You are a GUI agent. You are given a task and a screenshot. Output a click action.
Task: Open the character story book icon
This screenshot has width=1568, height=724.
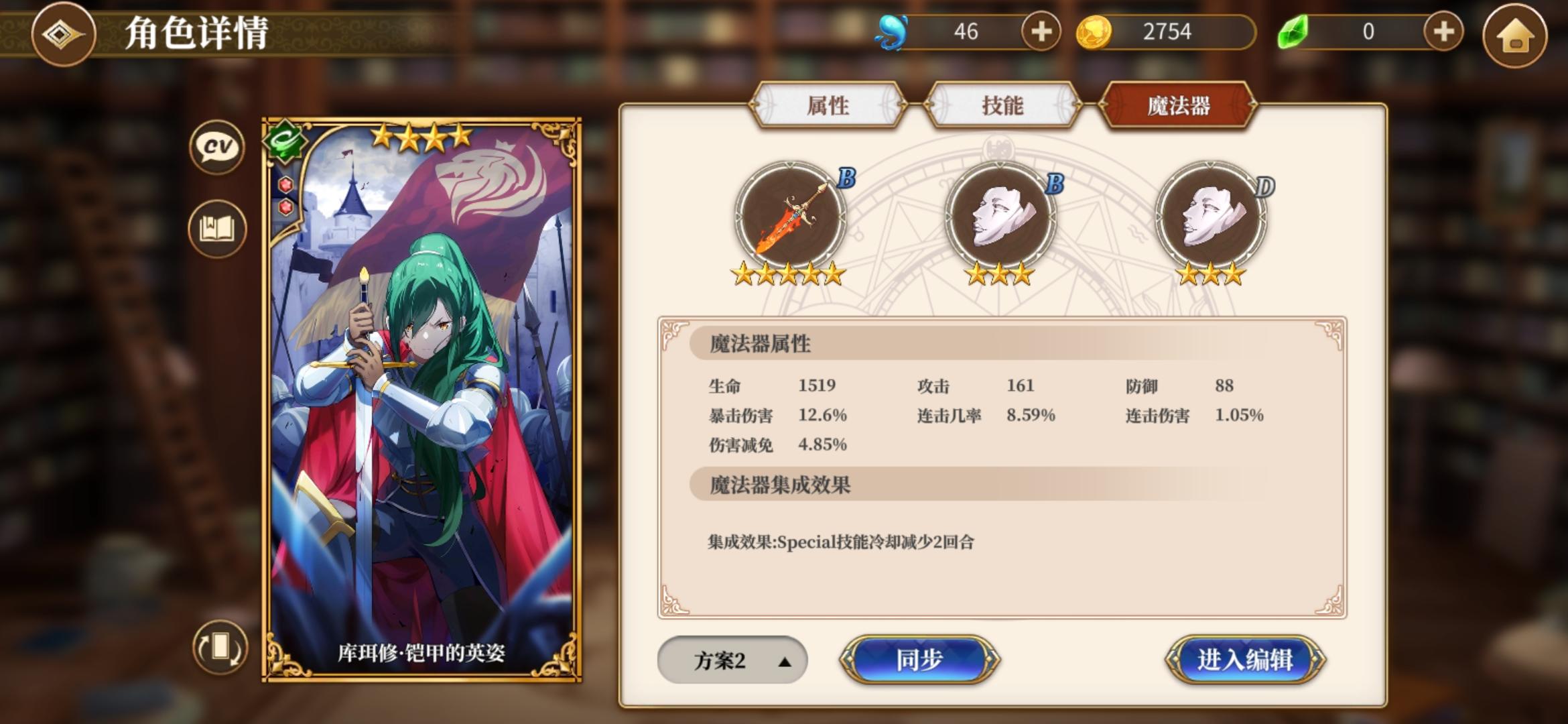(217, 229)
